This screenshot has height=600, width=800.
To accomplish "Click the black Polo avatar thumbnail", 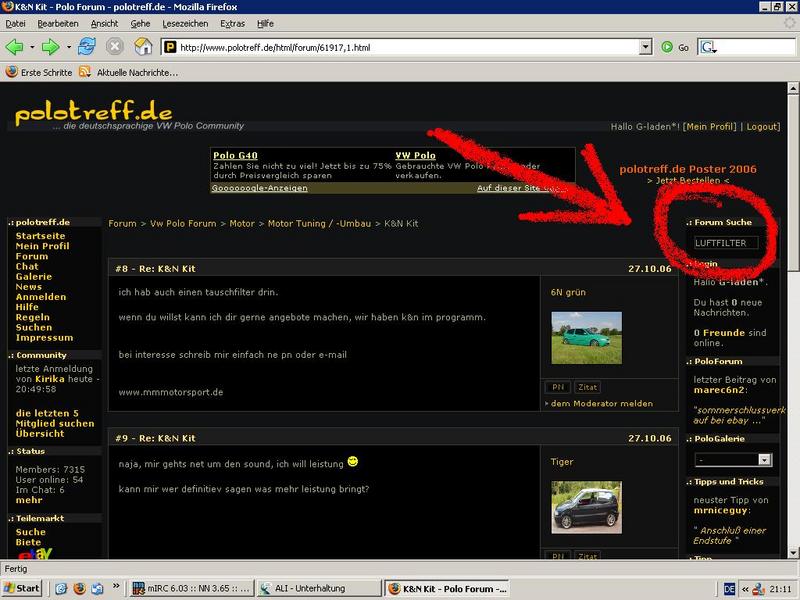I will click(586, 507).
